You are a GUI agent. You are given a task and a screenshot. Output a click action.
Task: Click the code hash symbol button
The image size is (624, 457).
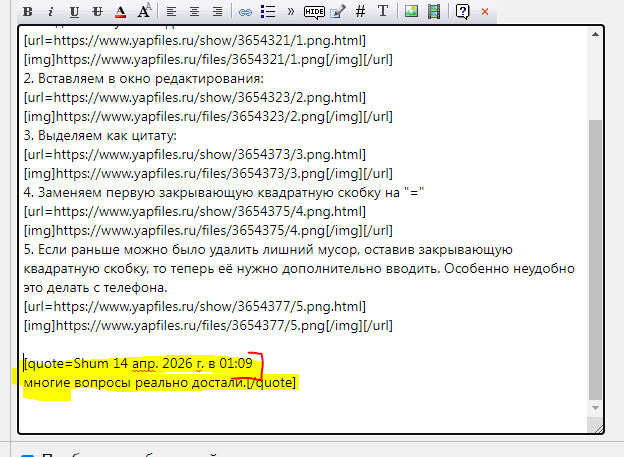[x=360, y=12]
